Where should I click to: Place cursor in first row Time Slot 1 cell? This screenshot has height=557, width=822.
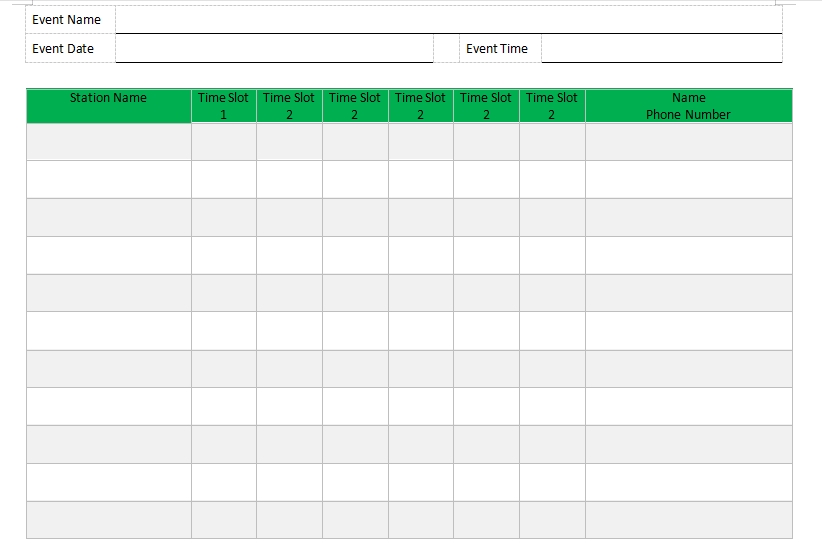tap(223, 142)
